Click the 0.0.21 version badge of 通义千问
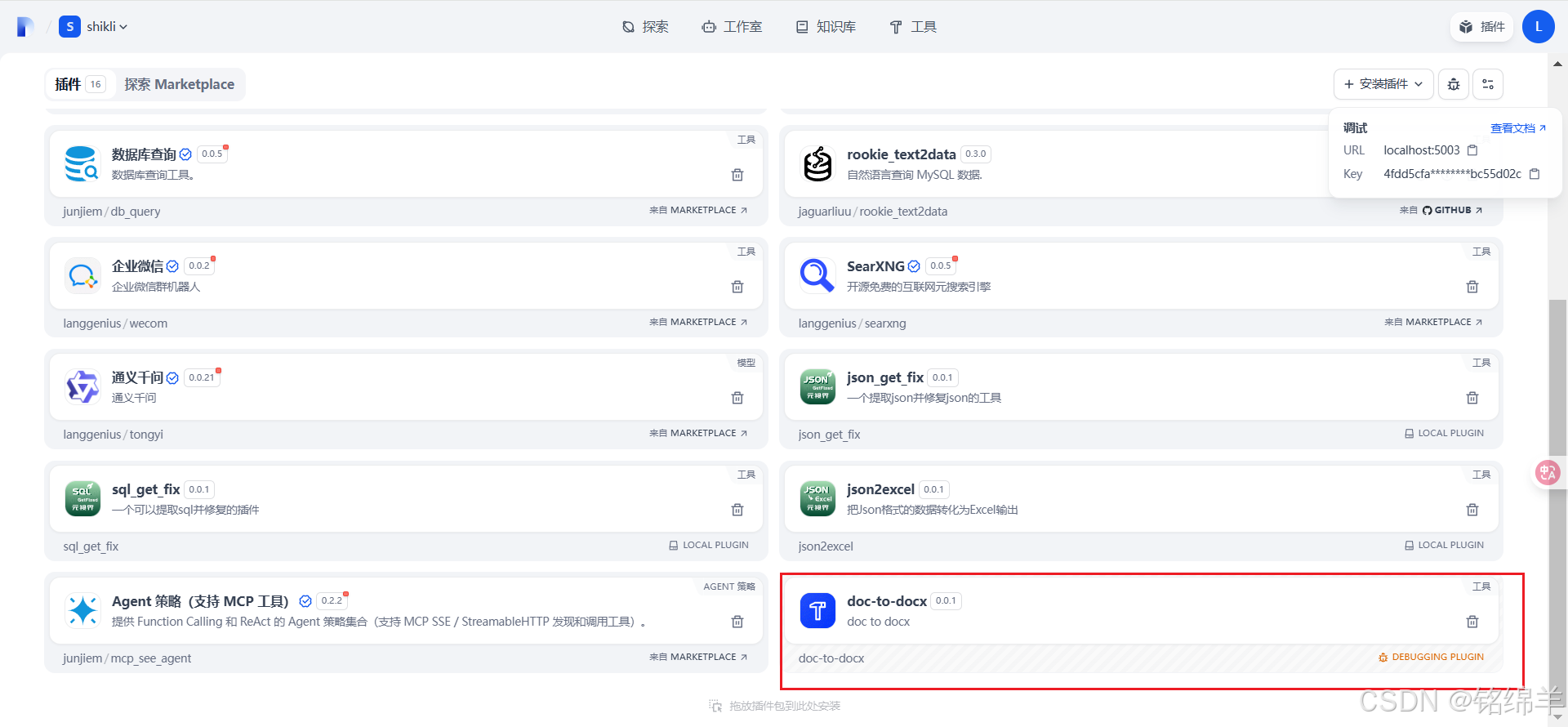 point(202,377)
